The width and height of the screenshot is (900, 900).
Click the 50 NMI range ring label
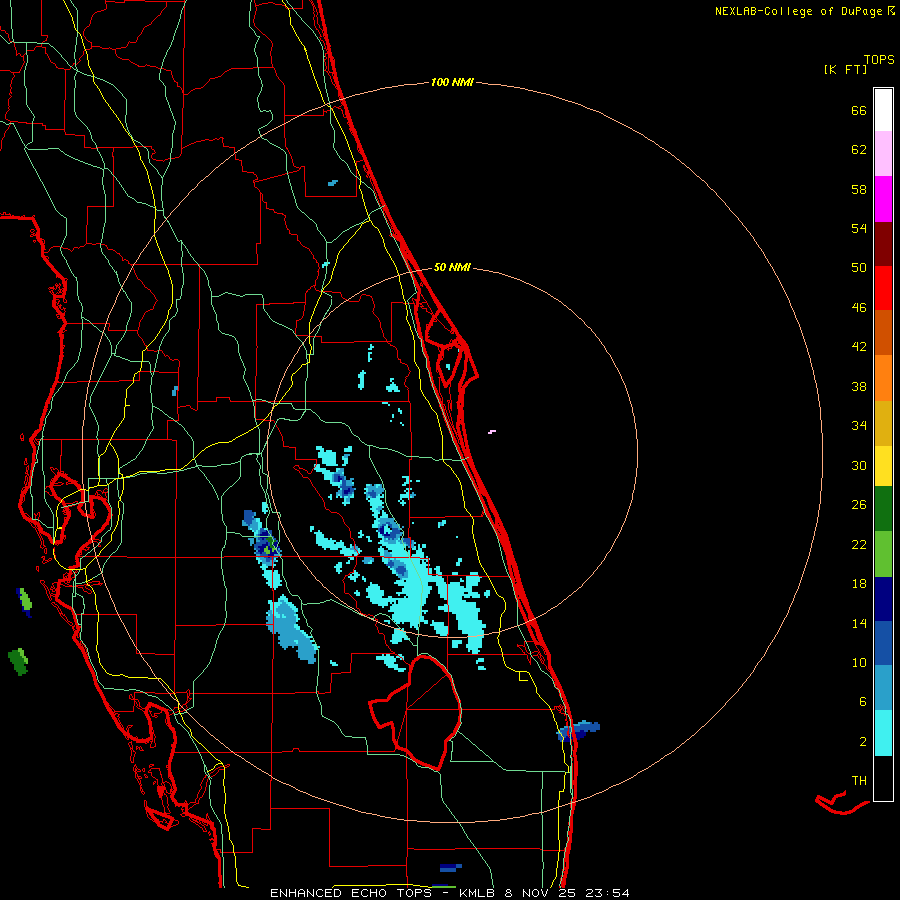pyautogui.click(x=452, y=267)
